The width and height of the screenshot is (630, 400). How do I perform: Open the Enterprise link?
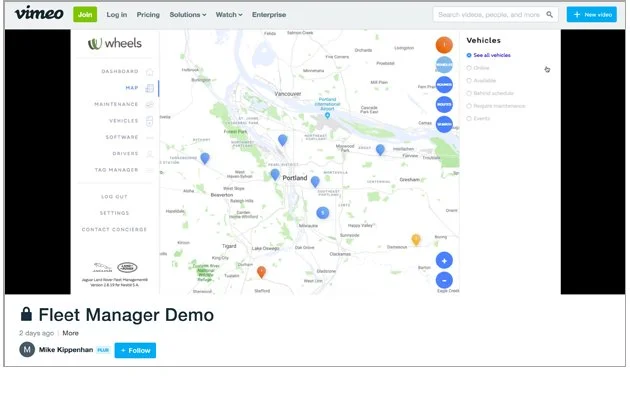pos(269,14)
